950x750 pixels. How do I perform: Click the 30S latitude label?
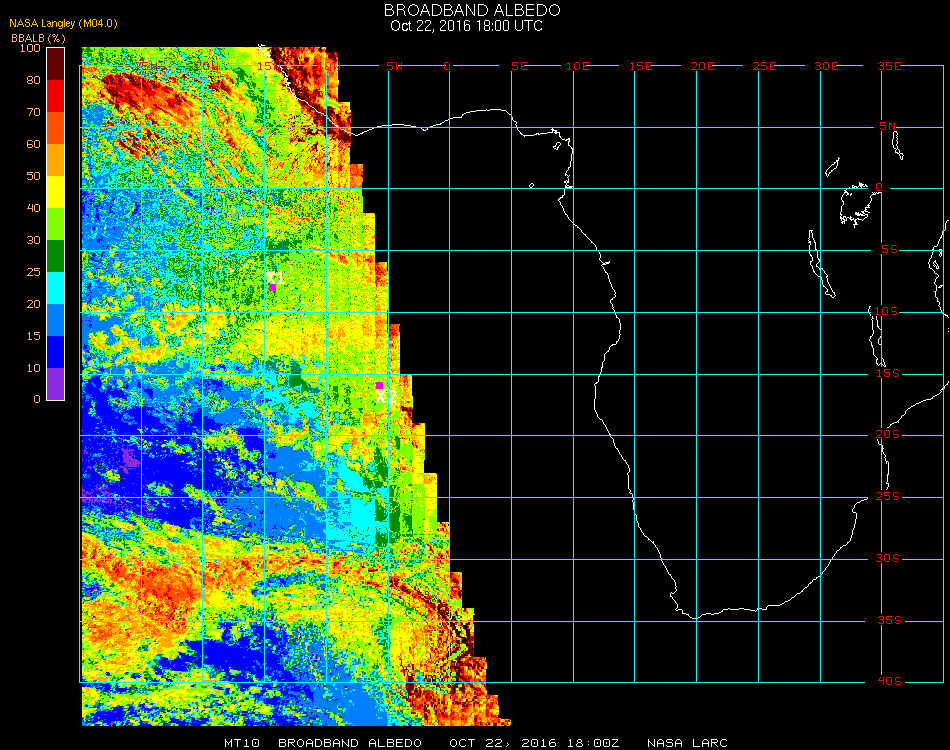(888, 559)
